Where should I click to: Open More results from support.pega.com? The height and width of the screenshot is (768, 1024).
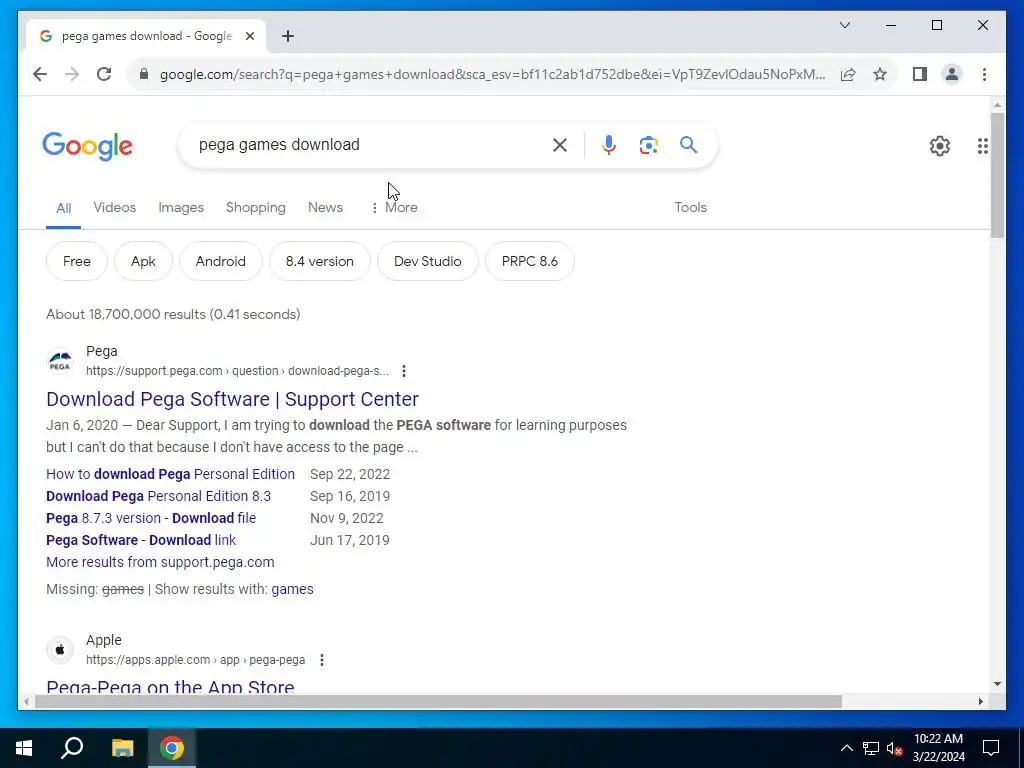160,562
